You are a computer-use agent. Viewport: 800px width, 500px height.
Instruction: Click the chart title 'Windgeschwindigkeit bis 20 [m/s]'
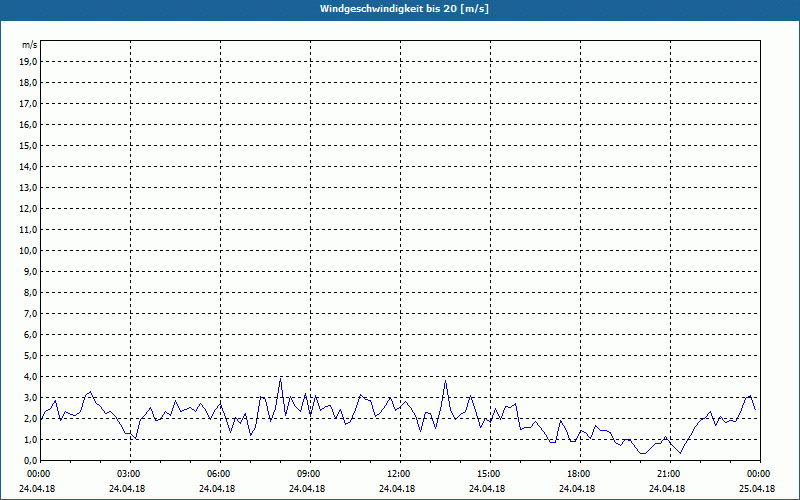404,9
